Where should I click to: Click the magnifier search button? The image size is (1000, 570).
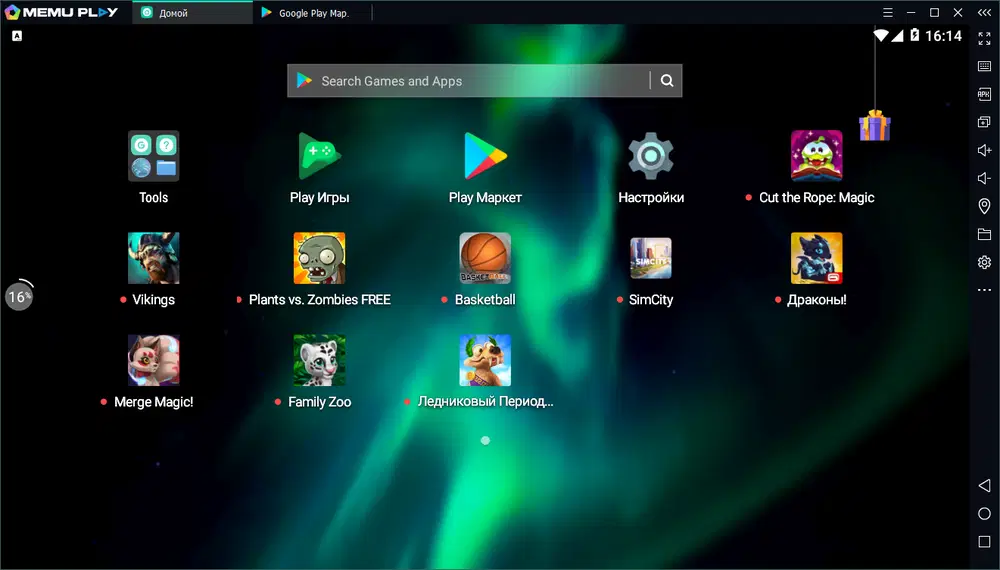click(x=666, y=80)
